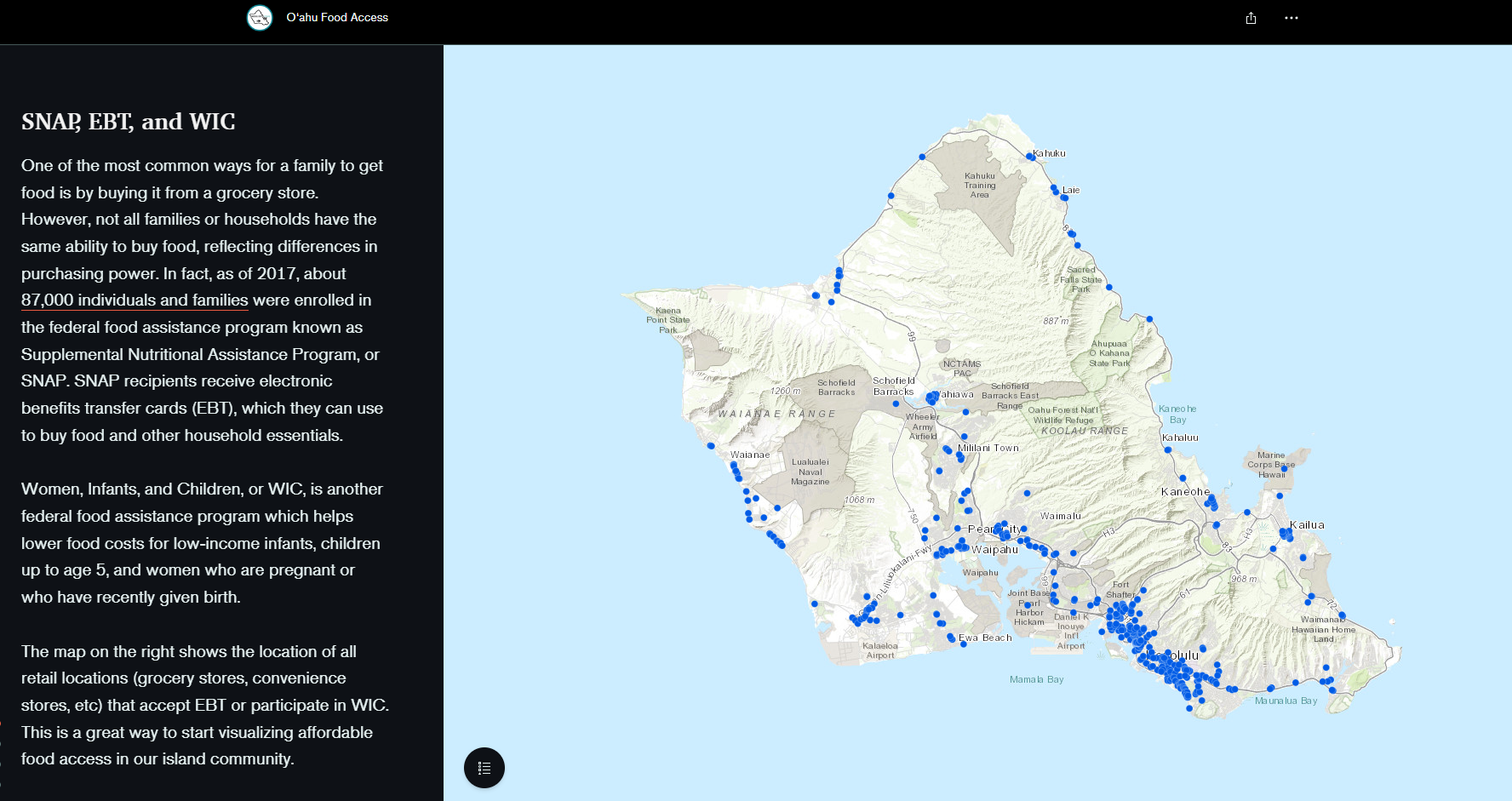Click Oahu Forest Nat'l Wildlife Refuge label
Image resolution: width=1512 pixels, height=801 pixels.
(1063, 415)
